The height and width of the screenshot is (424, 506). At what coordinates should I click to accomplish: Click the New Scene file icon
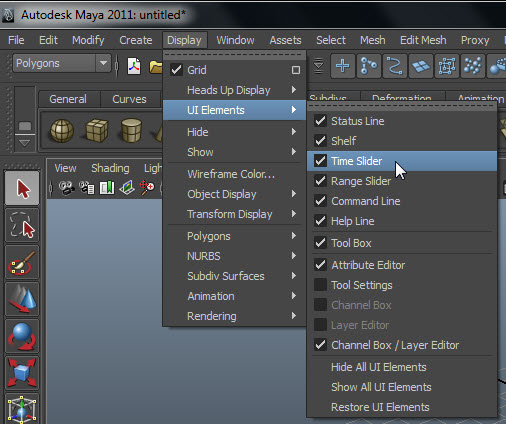coord(134,66)
